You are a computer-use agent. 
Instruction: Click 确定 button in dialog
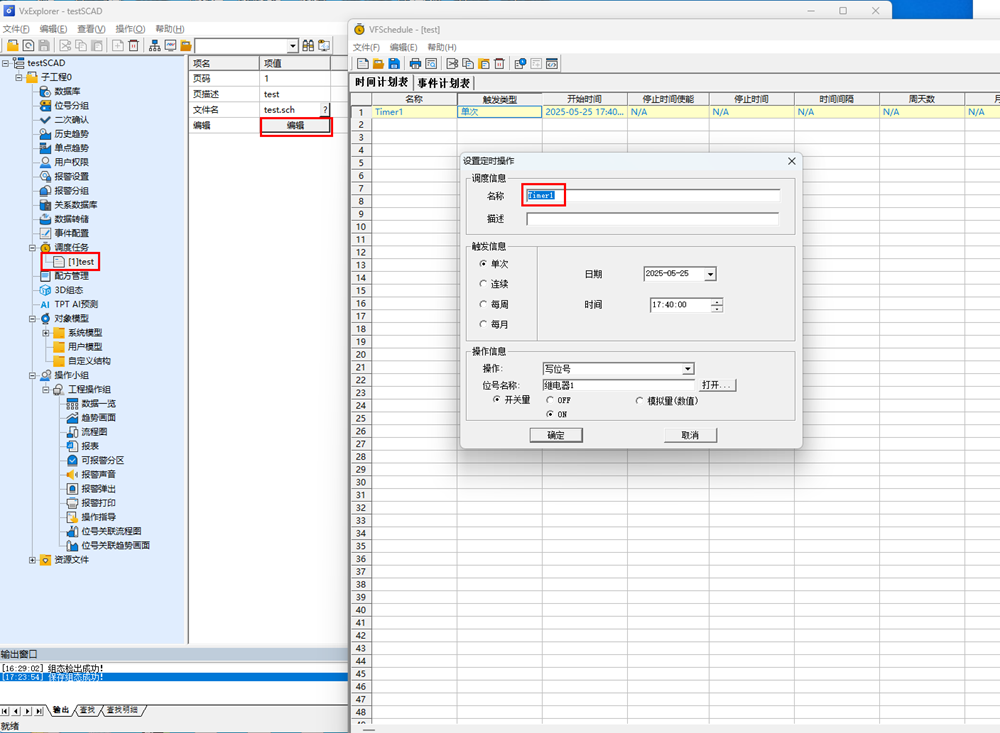point(555,435)
